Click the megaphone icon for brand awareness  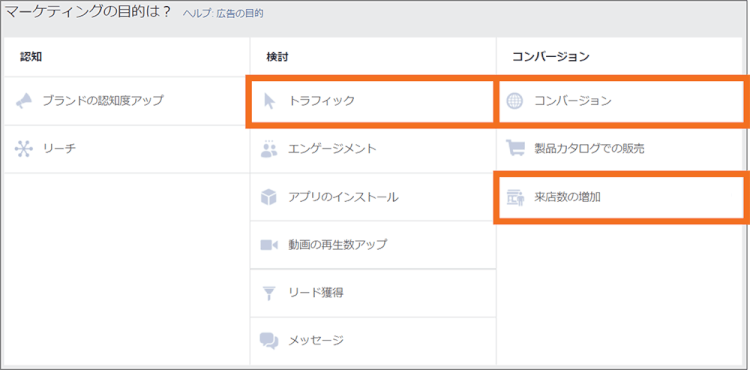point(24,101)
